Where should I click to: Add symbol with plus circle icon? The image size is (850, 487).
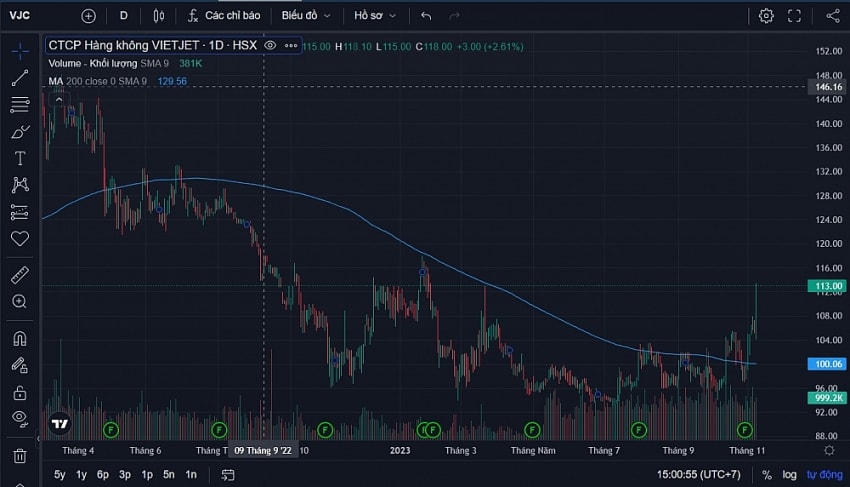pos(88,16)
